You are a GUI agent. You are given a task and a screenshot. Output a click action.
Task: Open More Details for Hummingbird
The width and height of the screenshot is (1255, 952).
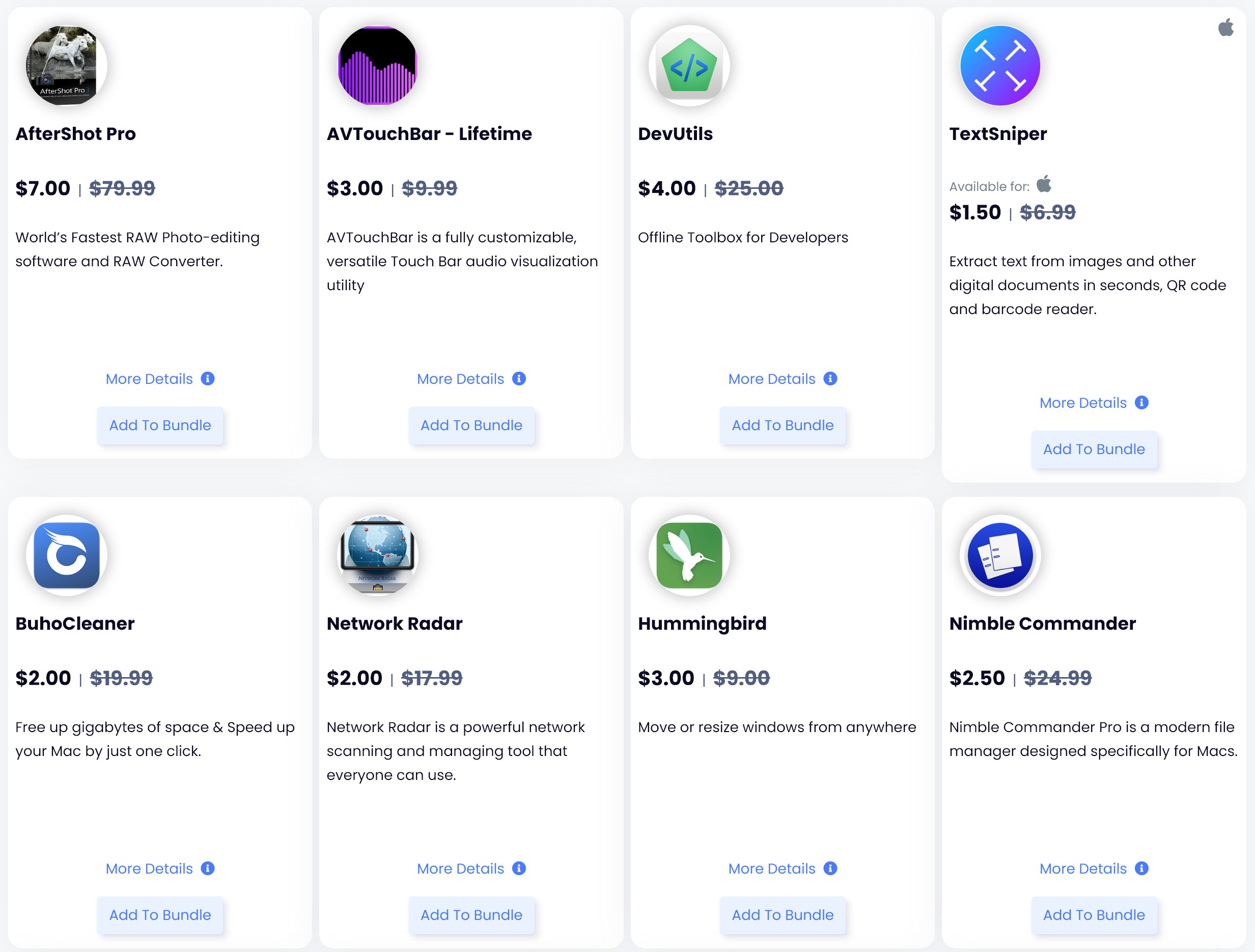tap(772, 868)
